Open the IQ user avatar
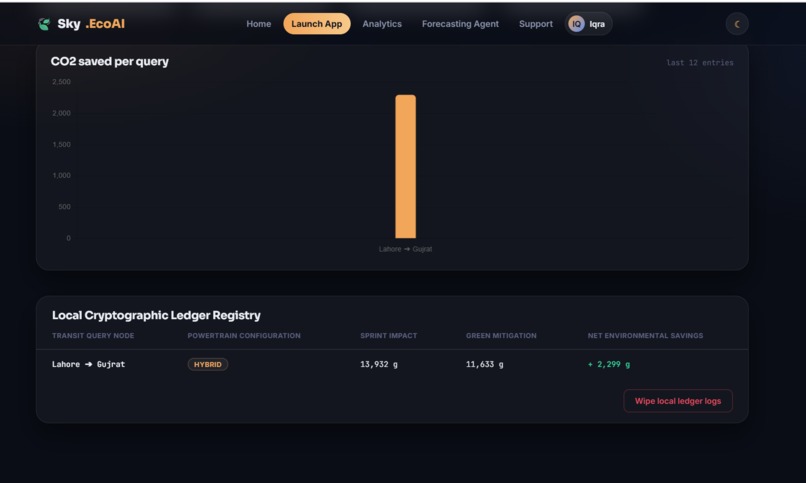This screenshot has width=806, height=483. 576,24
